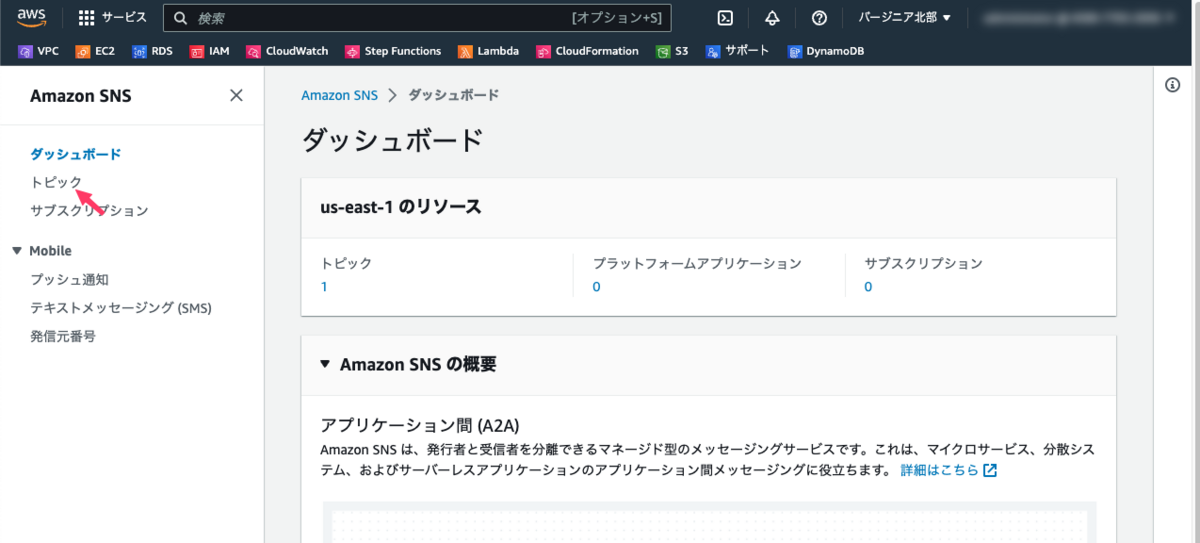This screenshot has height=543, width=1200.
Task: Open the バージニア北部 region dropdown
Action: pos(905,18)
